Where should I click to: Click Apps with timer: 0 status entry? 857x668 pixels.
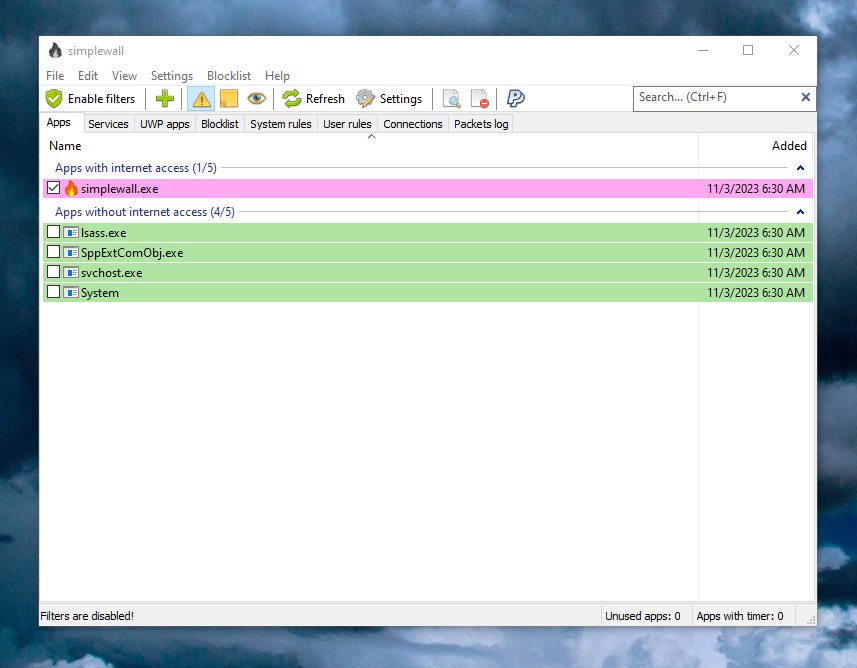[x=739, y=616]
